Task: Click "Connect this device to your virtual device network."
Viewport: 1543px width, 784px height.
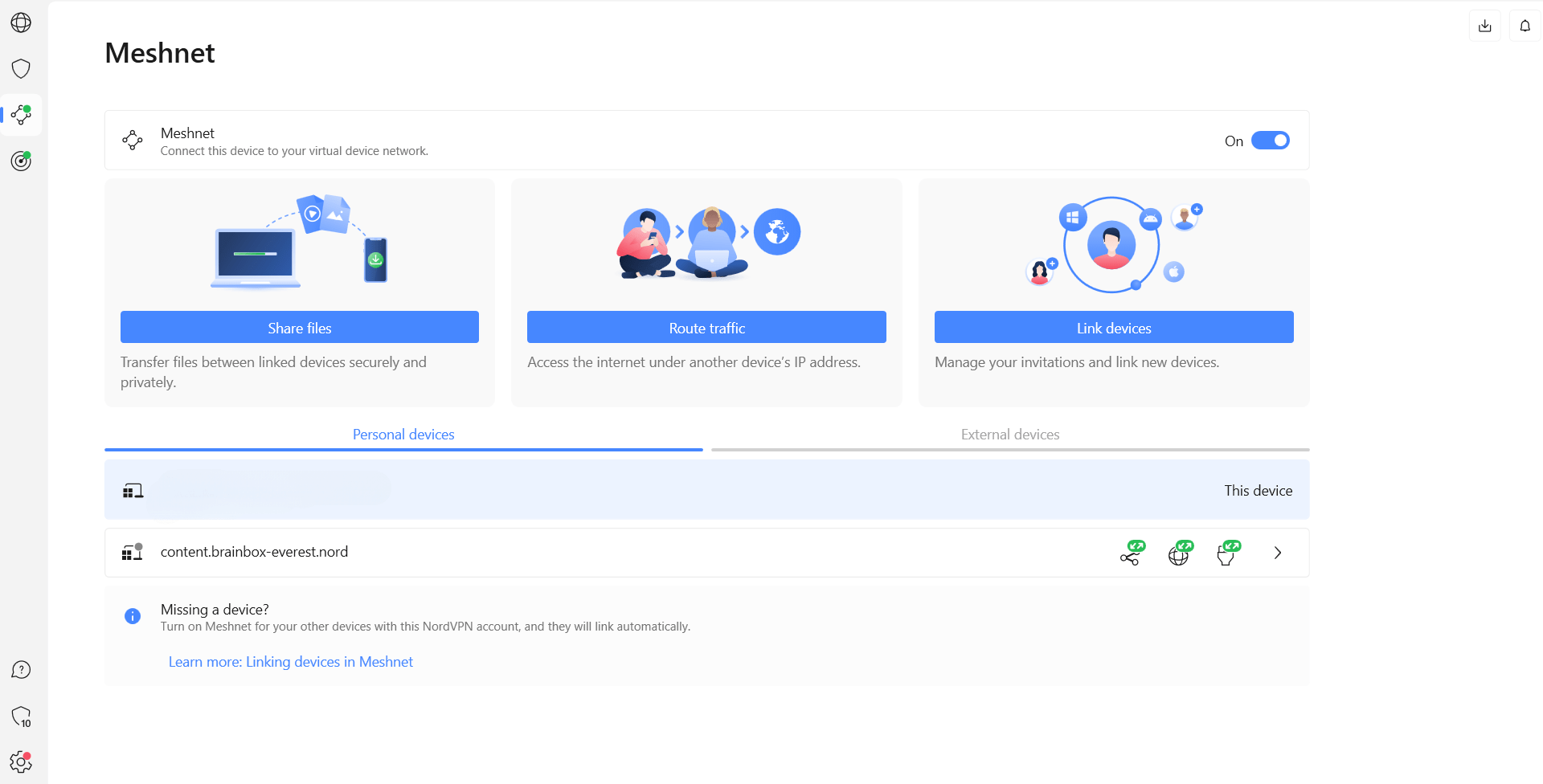Action: click(x=294, y=151)
